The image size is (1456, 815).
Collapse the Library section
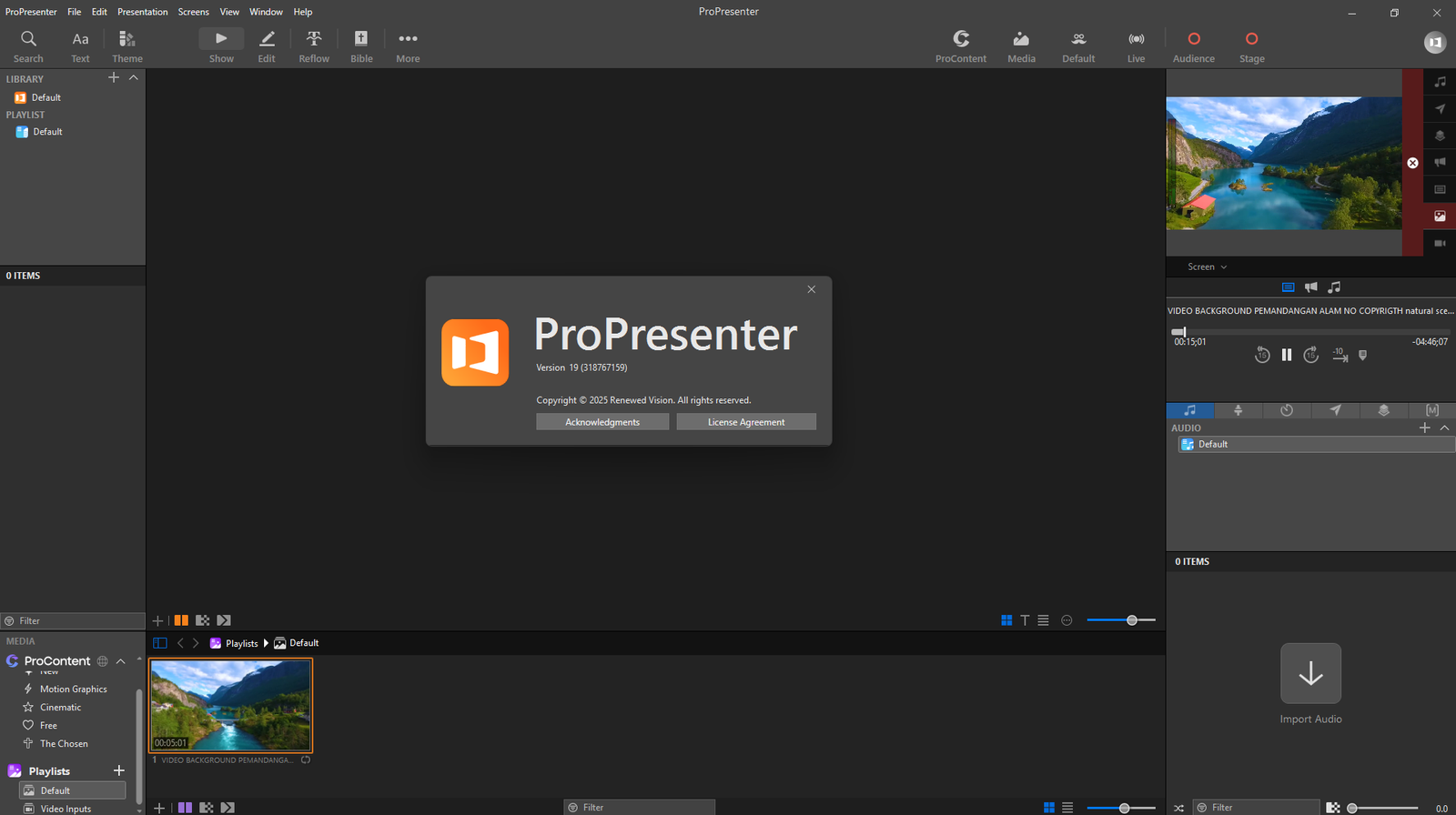[x=134, y=78]
